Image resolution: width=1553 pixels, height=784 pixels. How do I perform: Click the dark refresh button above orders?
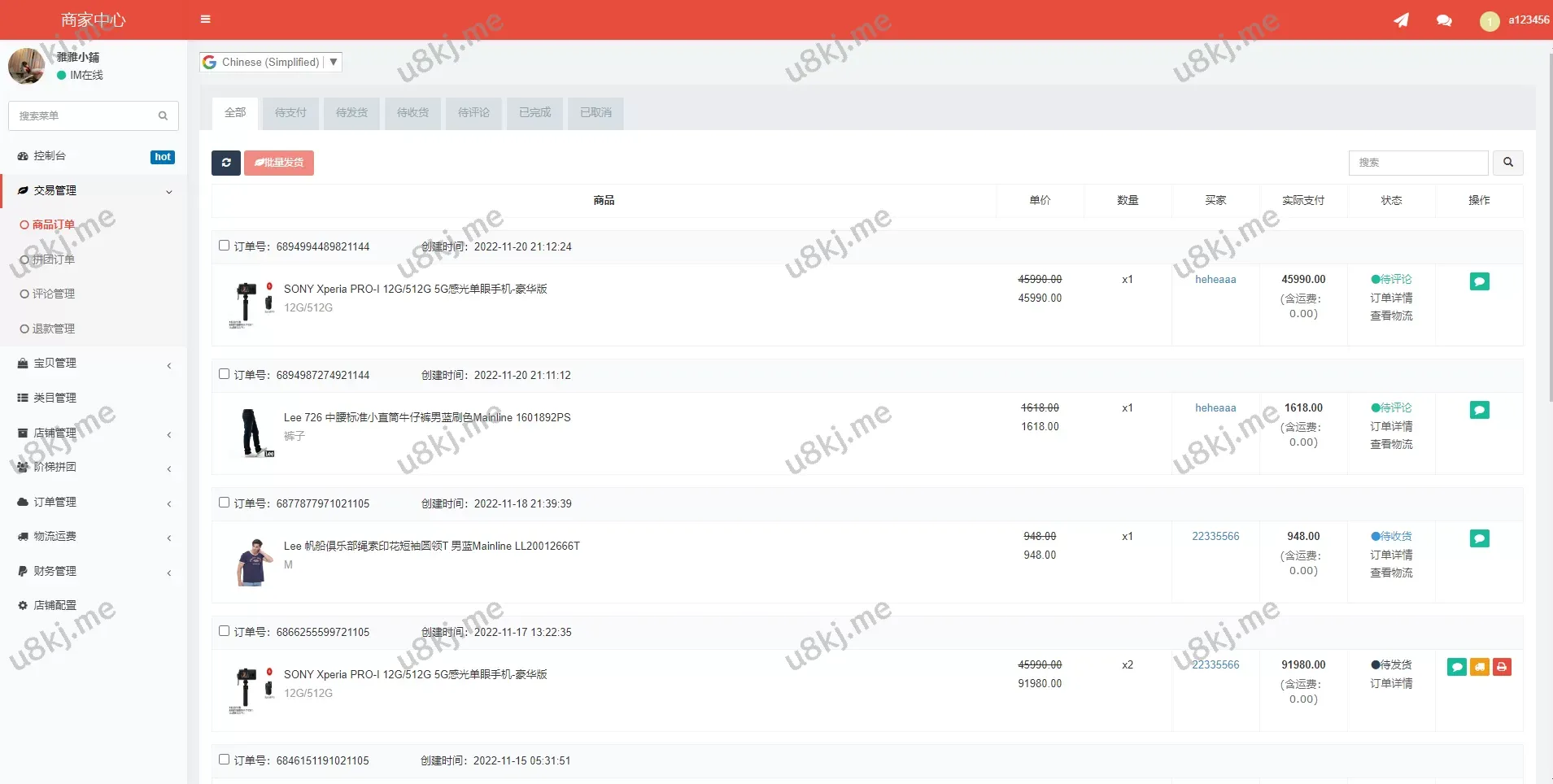(x=226, y=163)
